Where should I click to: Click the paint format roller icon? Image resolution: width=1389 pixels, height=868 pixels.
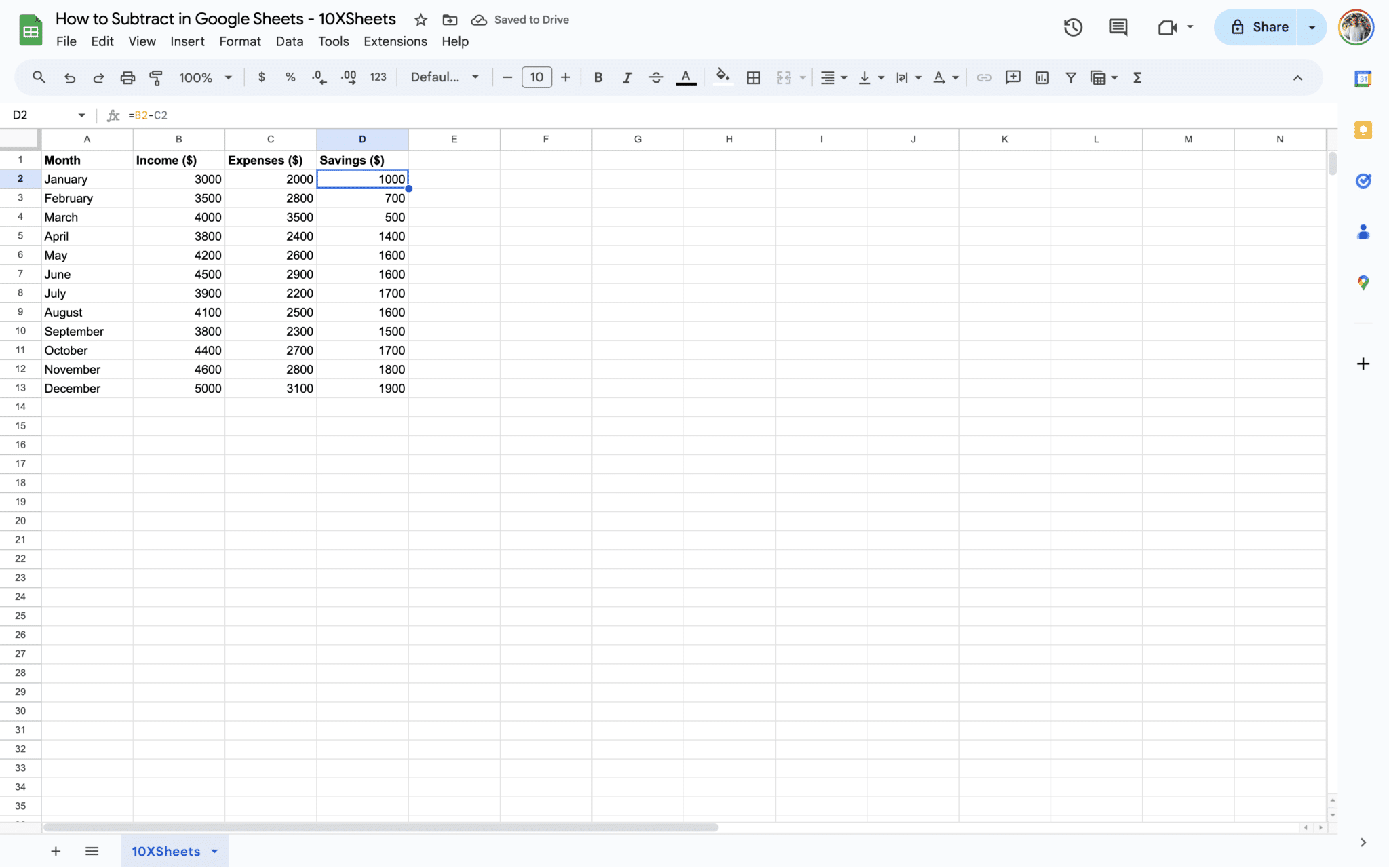(156, 77)
